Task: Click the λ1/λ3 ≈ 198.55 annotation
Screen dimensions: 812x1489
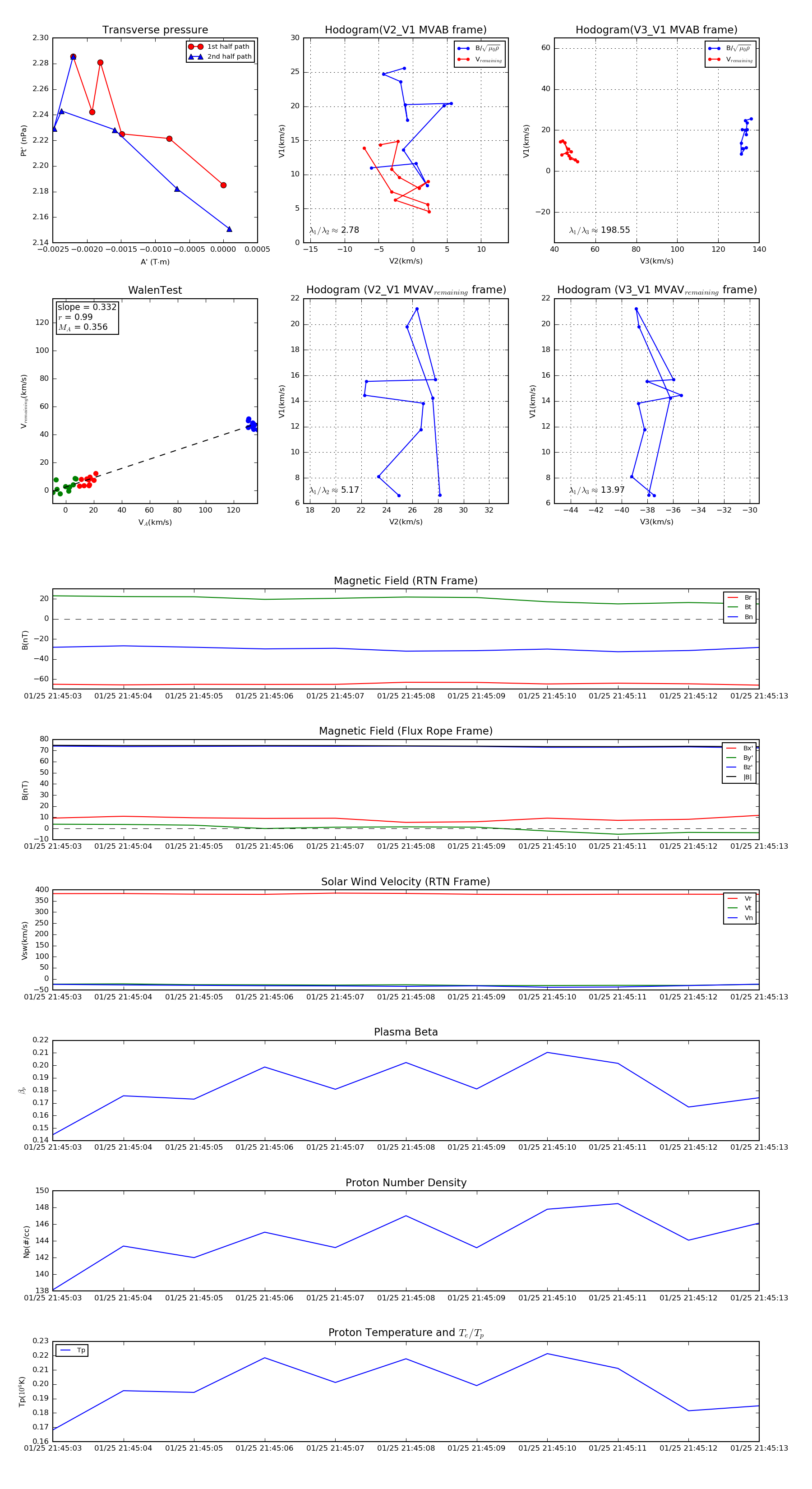Action: 600,230
